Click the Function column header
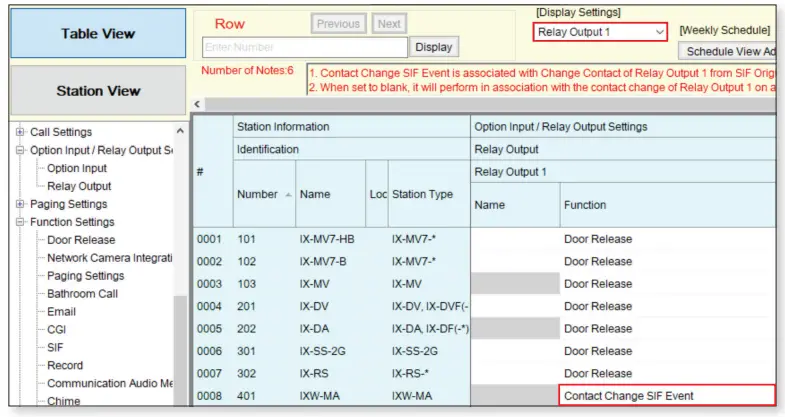 (668, 205)
